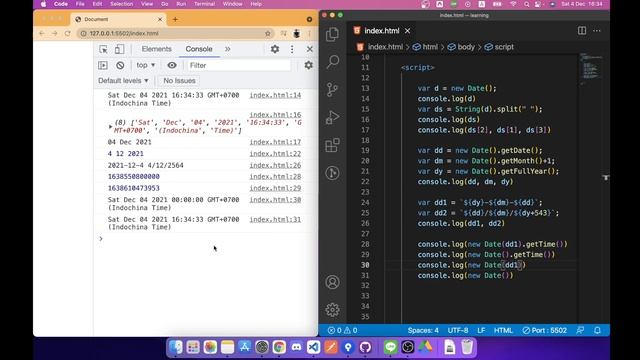
Task: Open the Git graph activity bar icon
Action: coord(332,173)
